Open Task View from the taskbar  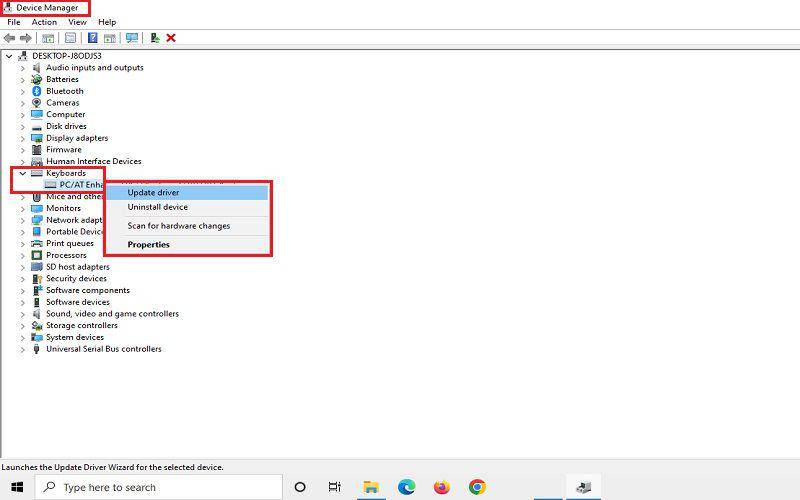[x=335, y=487]
